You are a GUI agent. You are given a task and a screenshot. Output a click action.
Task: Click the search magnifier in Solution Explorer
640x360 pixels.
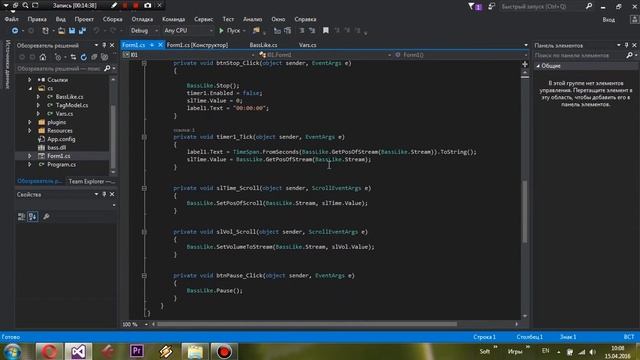click(x=107, y=69)
